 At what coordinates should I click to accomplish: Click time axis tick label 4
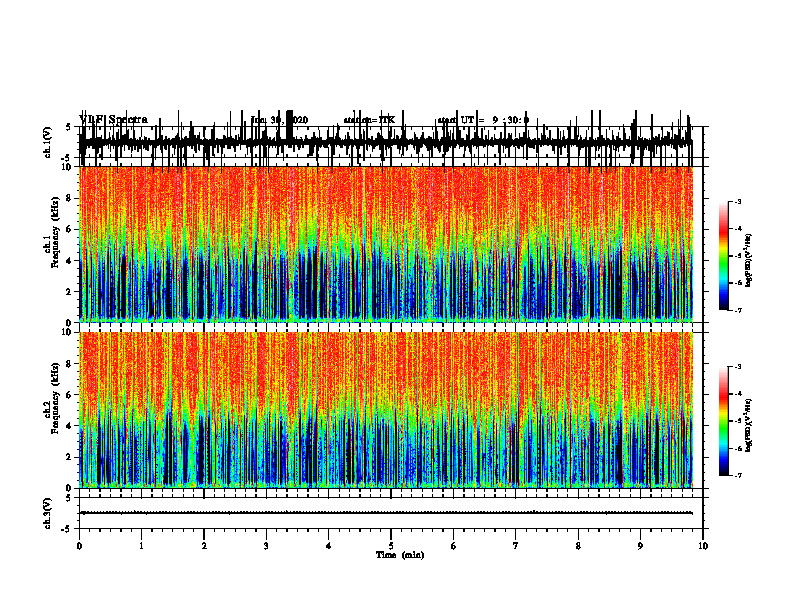pos(329,546)
